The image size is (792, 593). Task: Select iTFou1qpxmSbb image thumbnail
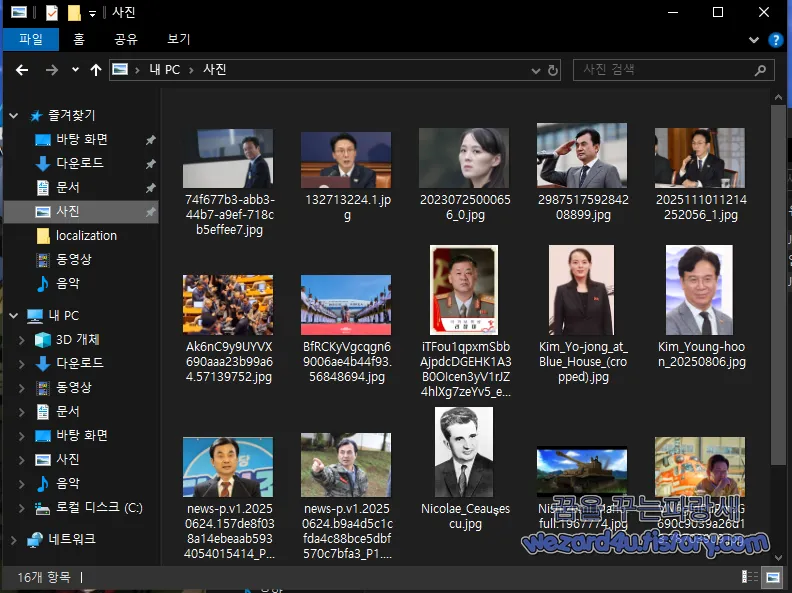click(x=464, y=290)
